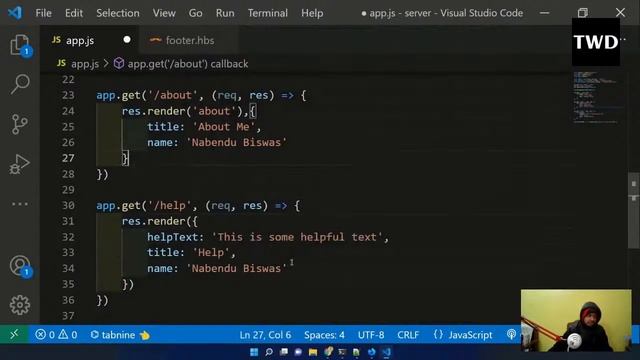The width and height of the screenshot is (640, 360).
Task: Click '/about' route string on line 23
Action: 173,95
